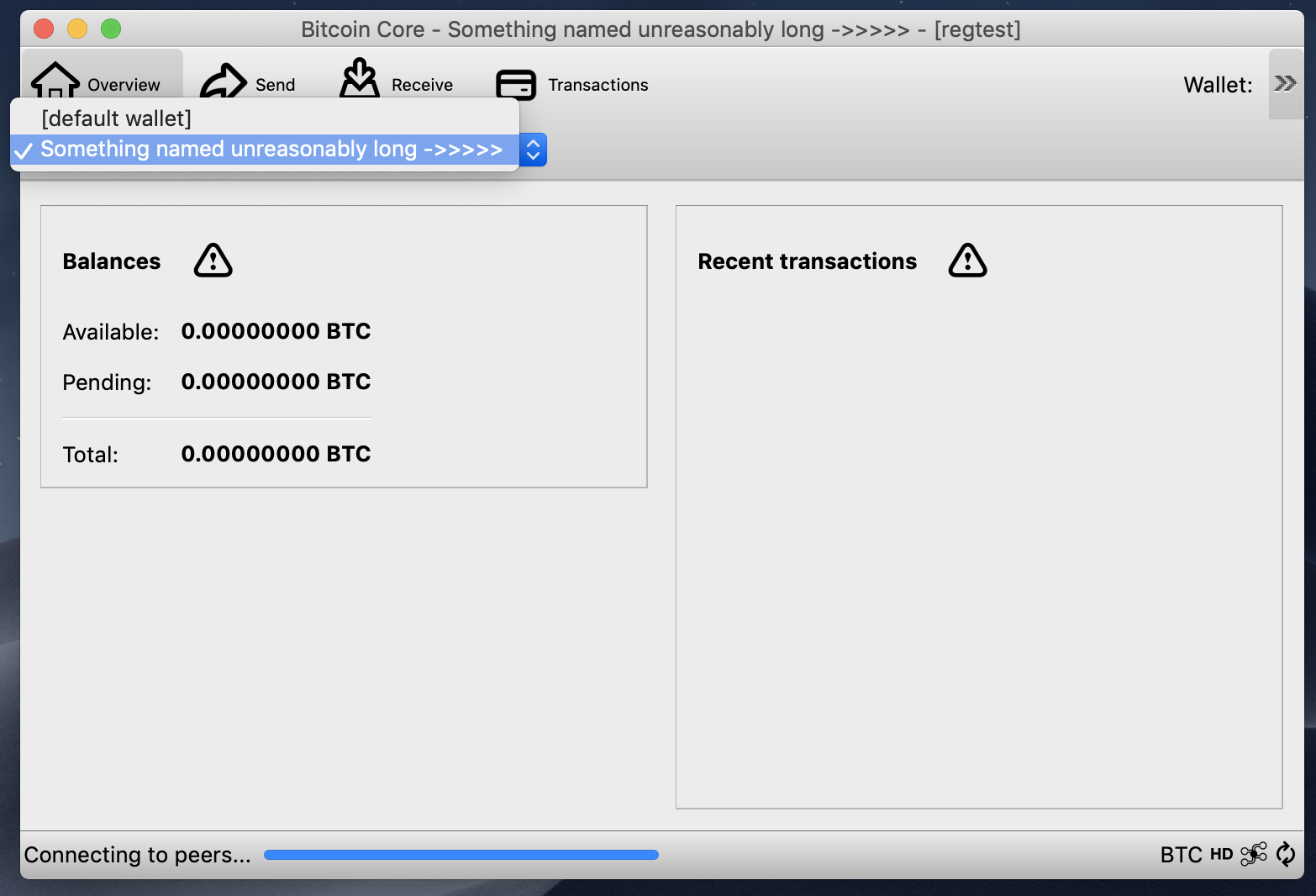Click the Transactions card icon
The height and width of the screenshot is (896, 1316).
(516, 85)
